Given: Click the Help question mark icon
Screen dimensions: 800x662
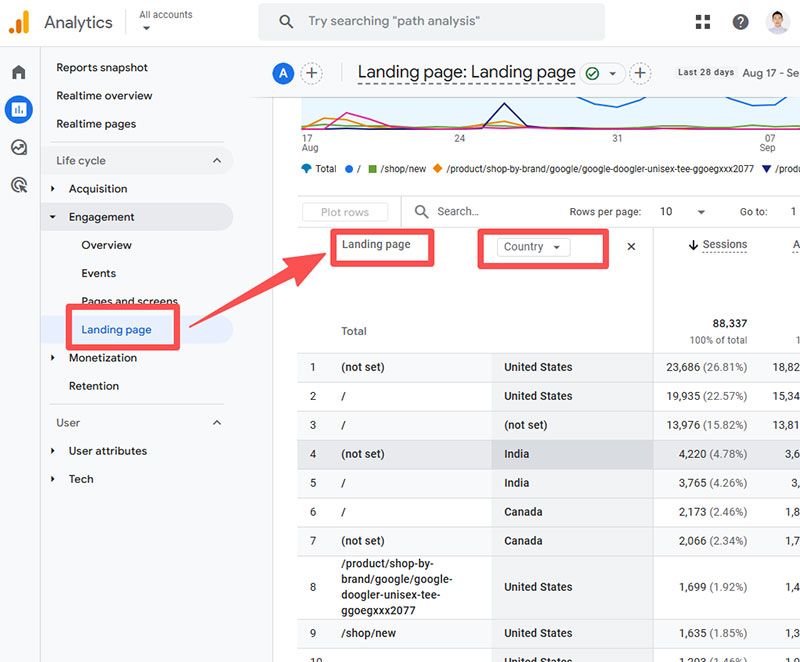Looking at the screenshot, I should 740,22.
